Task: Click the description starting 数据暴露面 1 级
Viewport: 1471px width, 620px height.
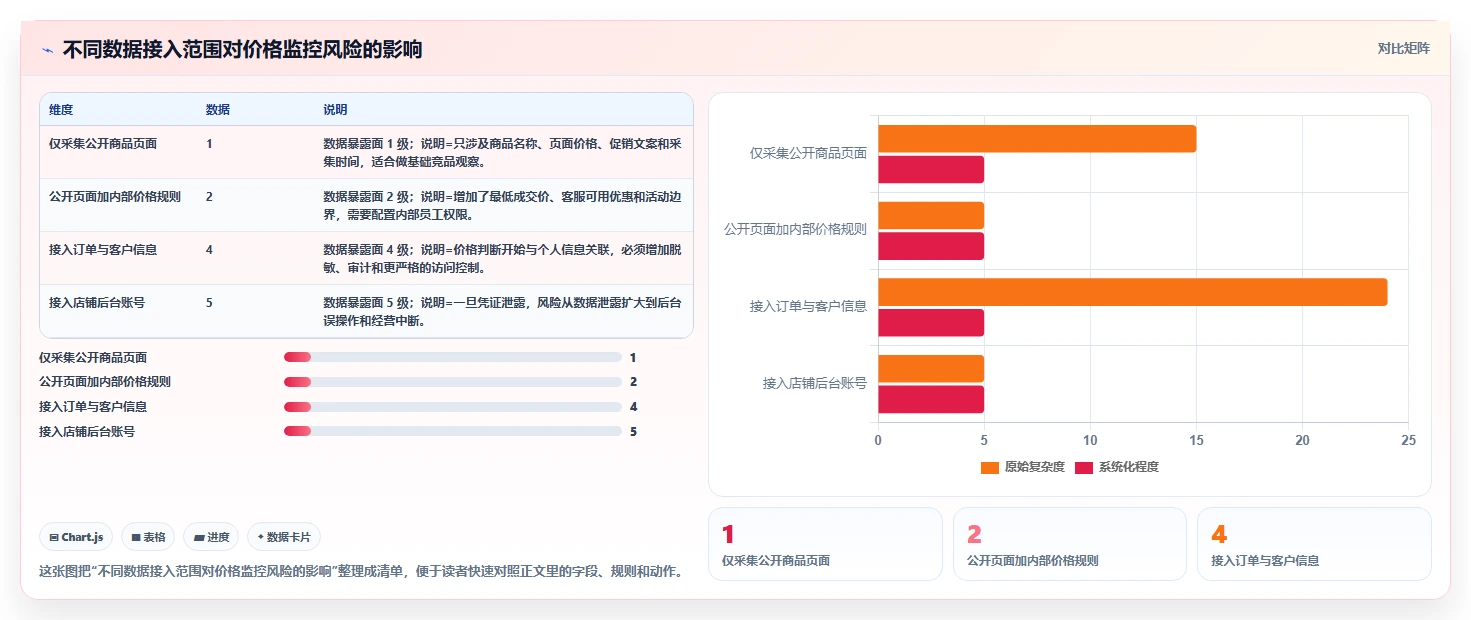Action: [503, 152]
